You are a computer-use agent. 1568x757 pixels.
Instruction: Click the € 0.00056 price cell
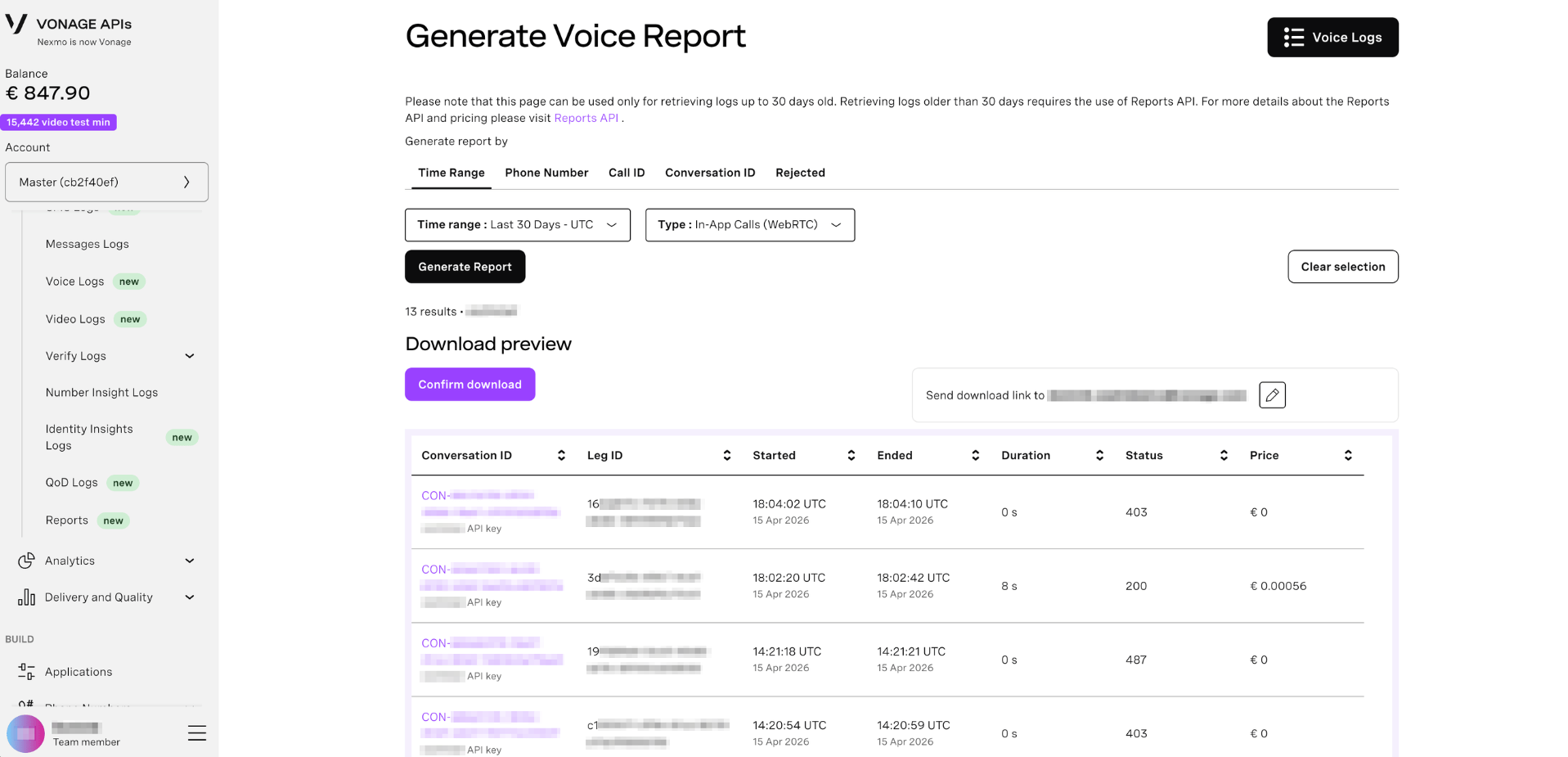coord(1278,586)
